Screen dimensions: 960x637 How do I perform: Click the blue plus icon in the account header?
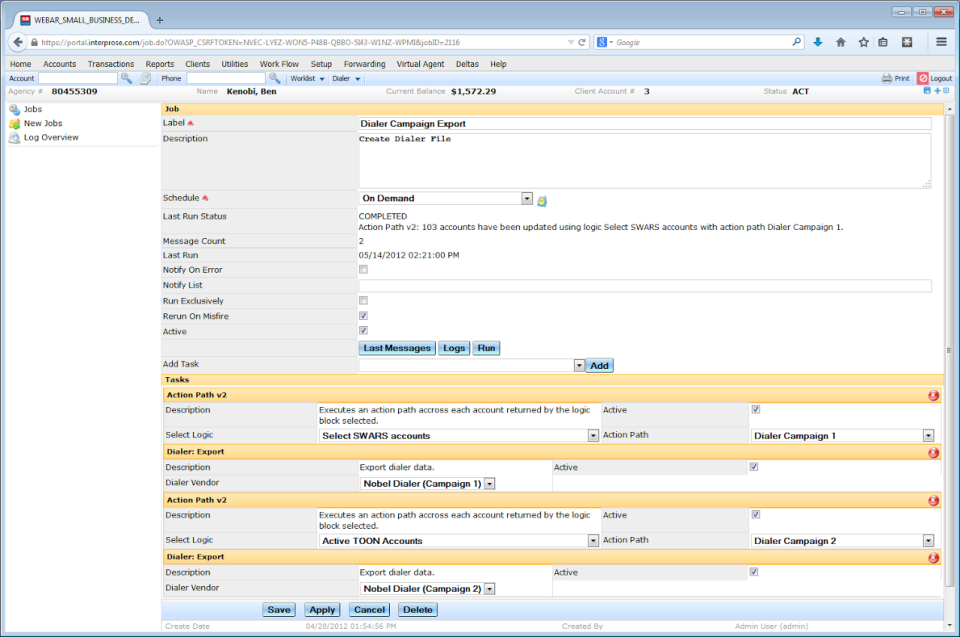point(936,90)
